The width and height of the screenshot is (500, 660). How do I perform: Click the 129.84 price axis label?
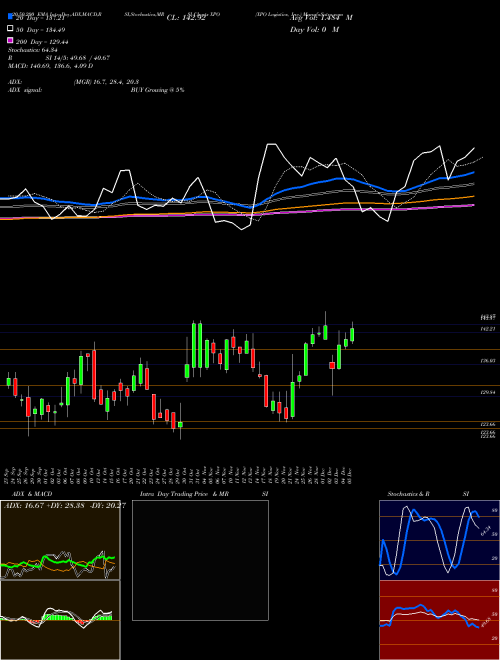pyautogui.click(x=488, y=392)
